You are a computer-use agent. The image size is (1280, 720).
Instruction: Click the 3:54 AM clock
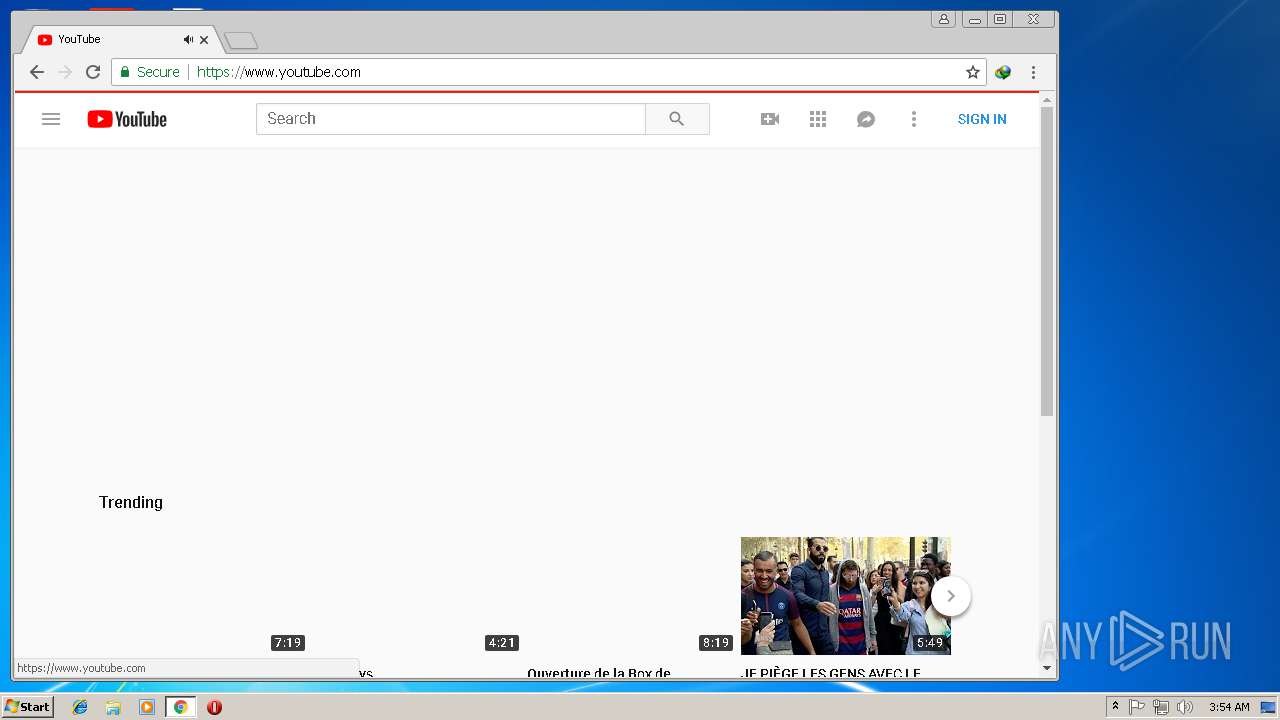tap(1229, 707)
